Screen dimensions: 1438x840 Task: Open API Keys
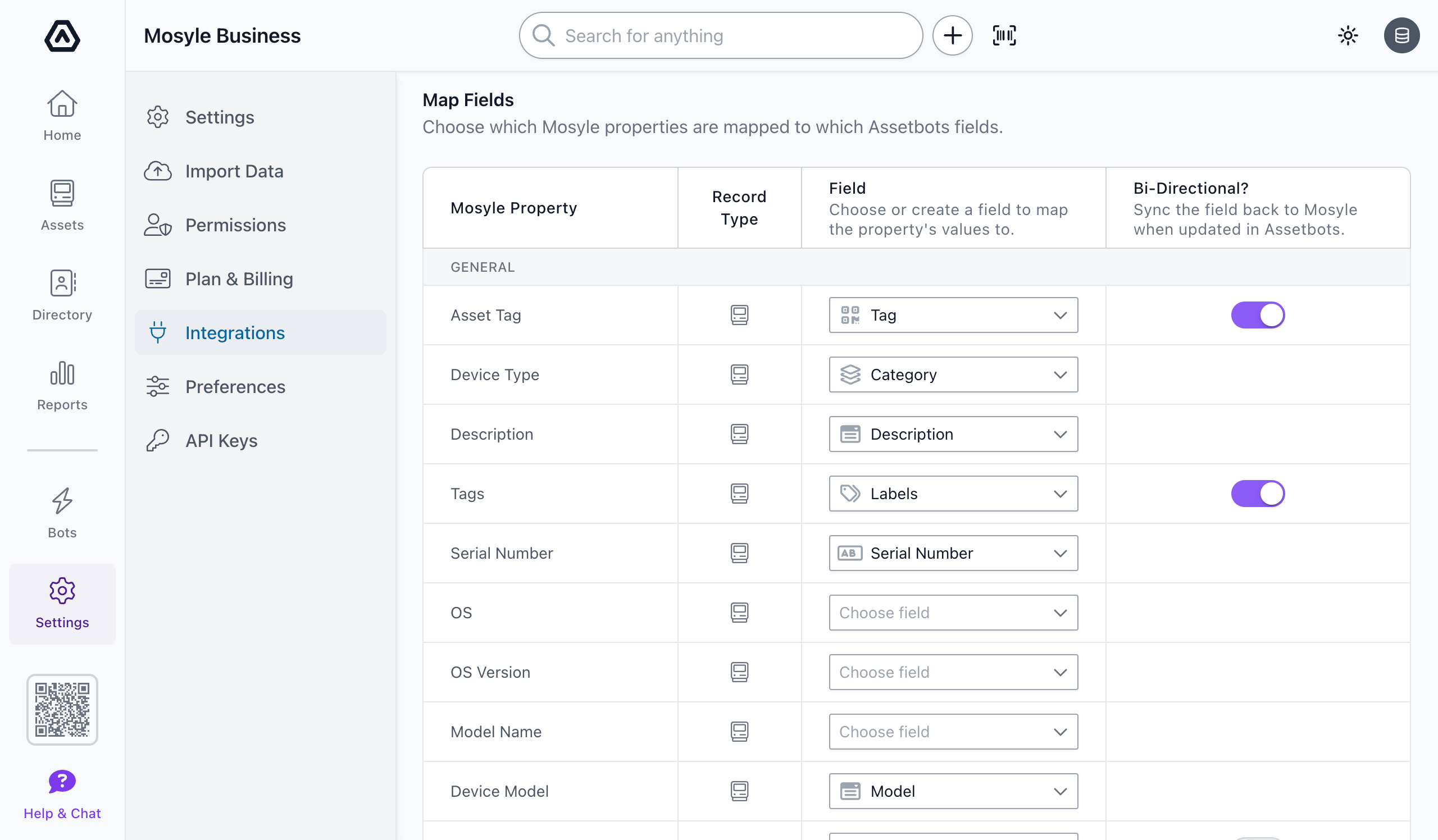coord(260,440)
